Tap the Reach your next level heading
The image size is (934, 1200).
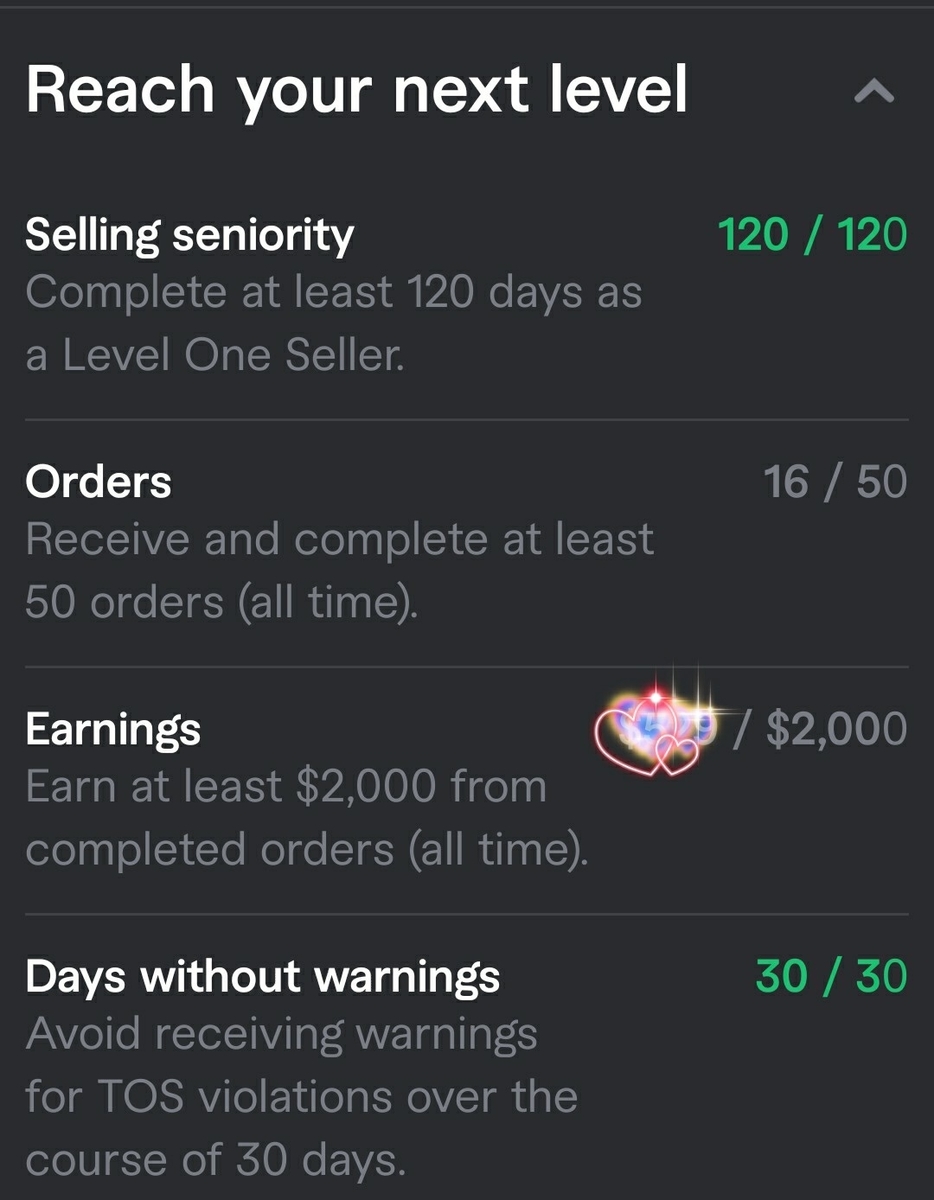tap(357, 90)
